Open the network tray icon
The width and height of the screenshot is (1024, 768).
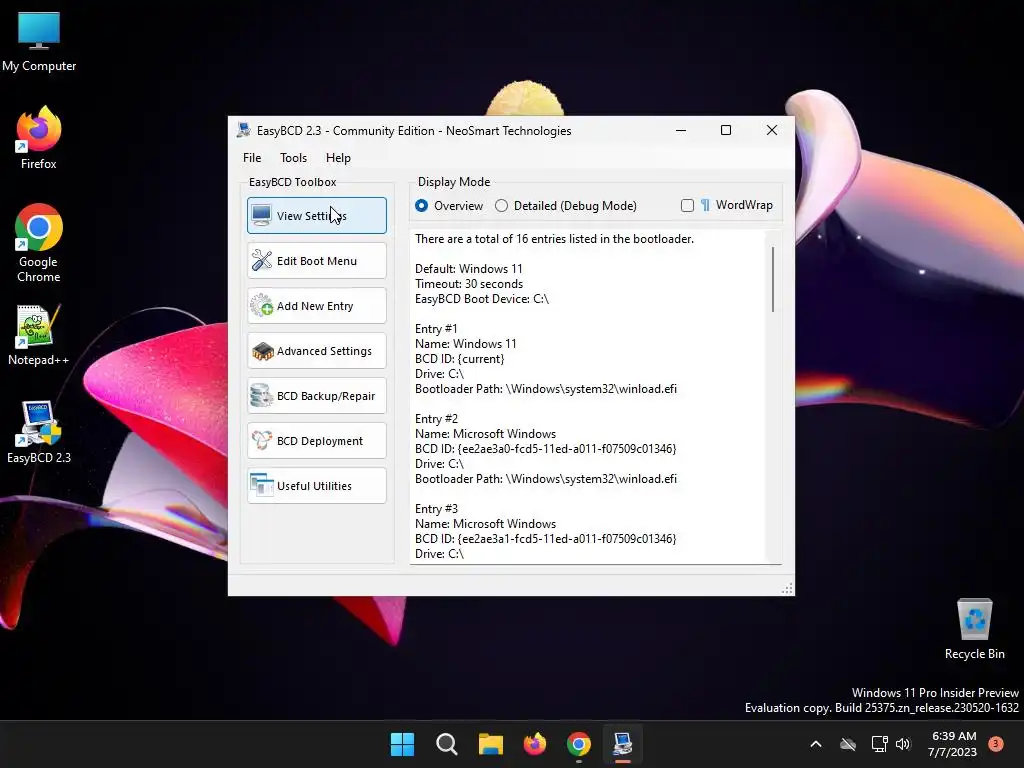879,744
